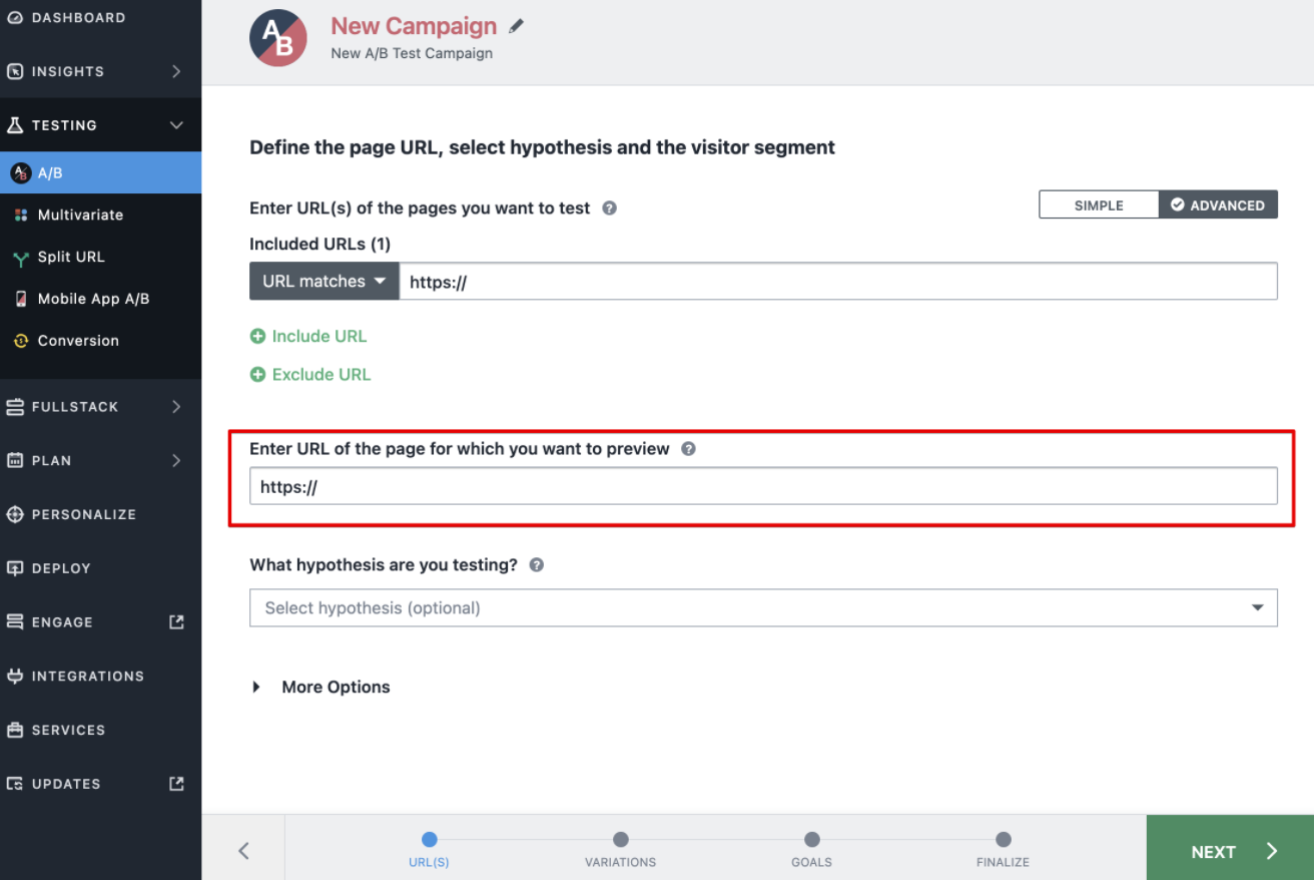Image resolution: width=1316 pixels, height=880 pixels.
Task: Click the help icon next to hypothesis question
Action: [x=536, y=565]
